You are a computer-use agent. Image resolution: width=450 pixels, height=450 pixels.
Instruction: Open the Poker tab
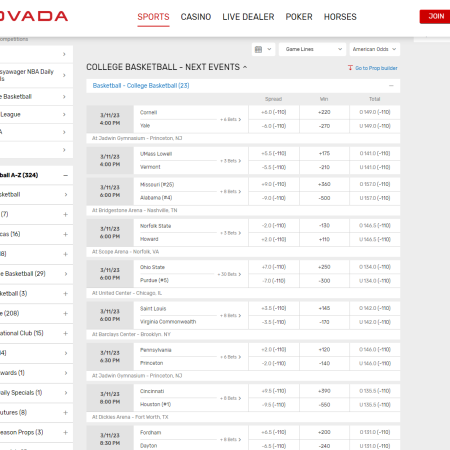(x=299, y=17)
